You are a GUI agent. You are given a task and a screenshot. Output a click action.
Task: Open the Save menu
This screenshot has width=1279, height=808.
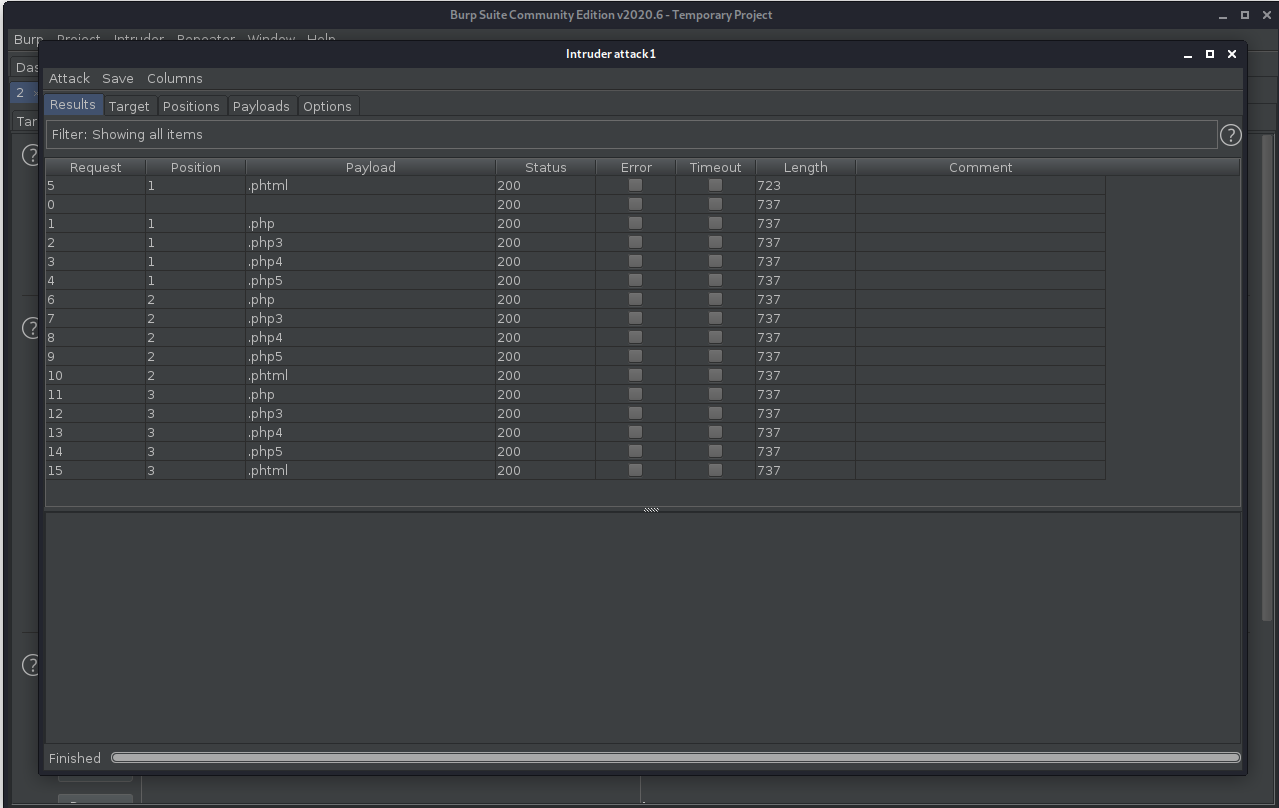pos(118,78)
